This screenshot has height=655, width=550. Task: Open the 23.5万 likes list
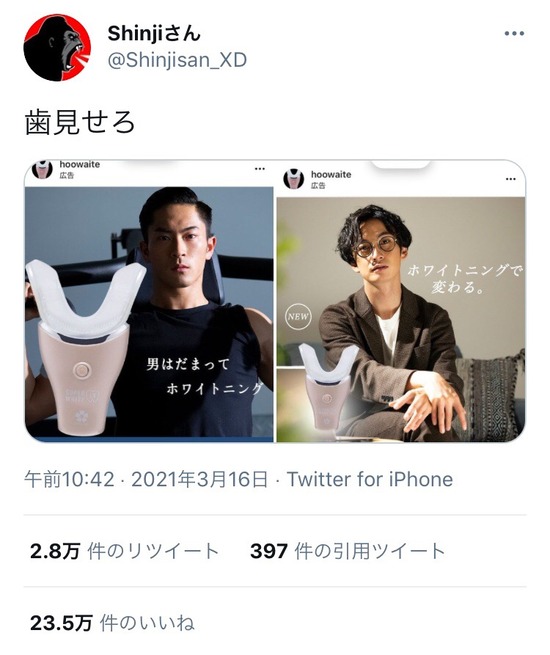[112, 623]
